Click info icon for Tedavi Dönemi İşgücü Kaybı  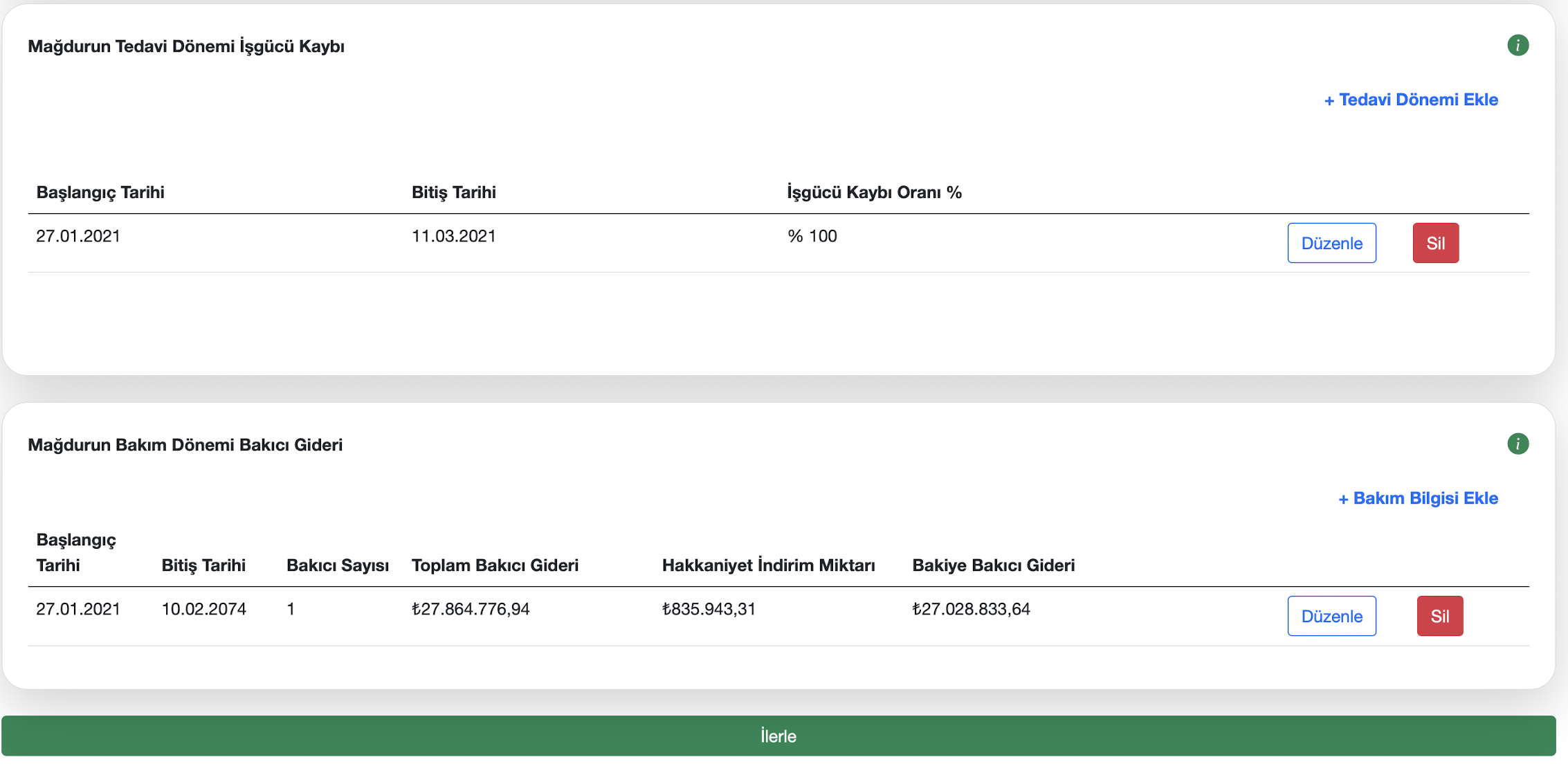pyautogui.click(x=1517, y=46)
